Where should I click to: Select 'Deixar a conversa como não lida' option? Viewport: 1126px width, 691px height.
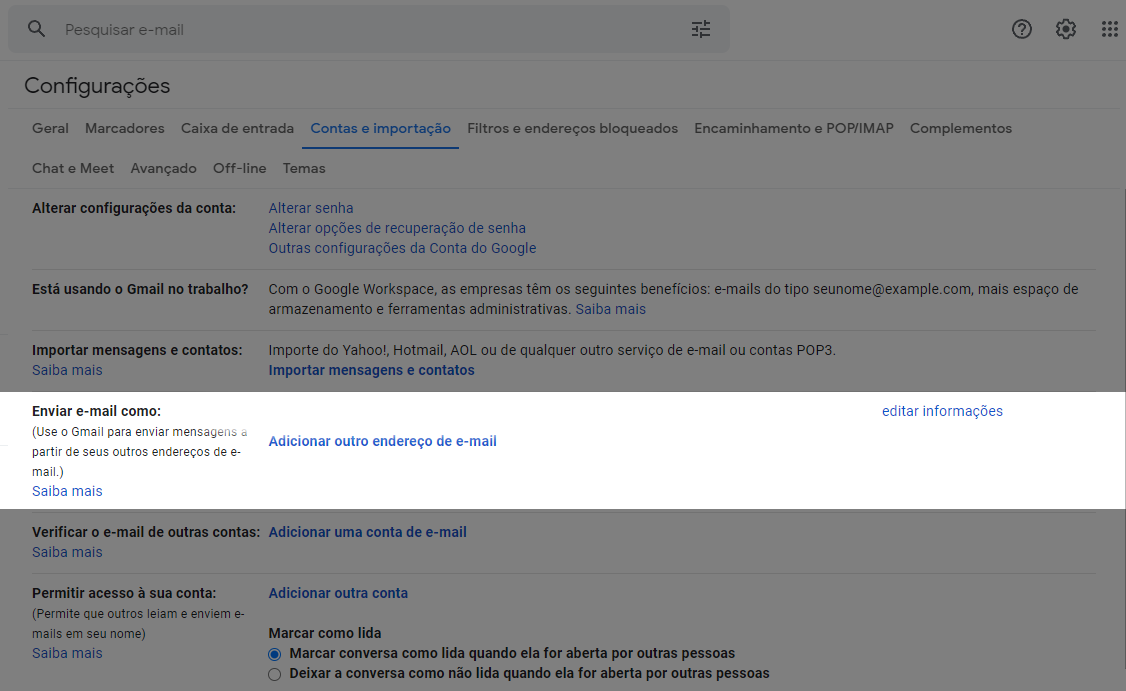point(274,674)
